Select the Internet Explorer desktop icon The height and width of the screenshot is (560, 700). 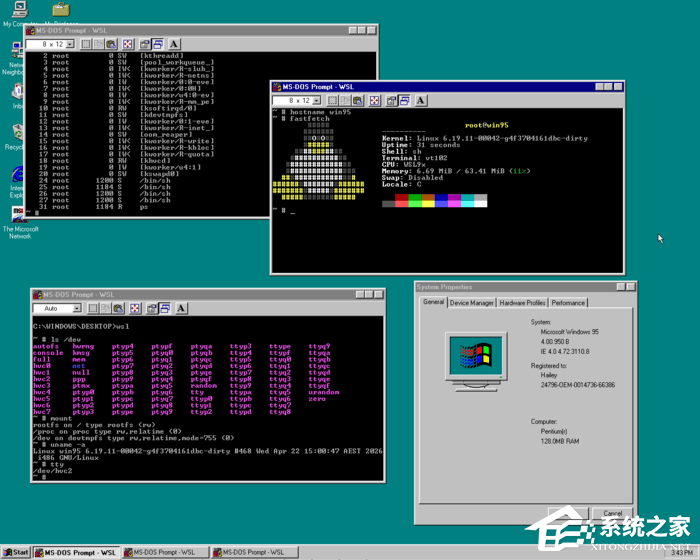17,181
